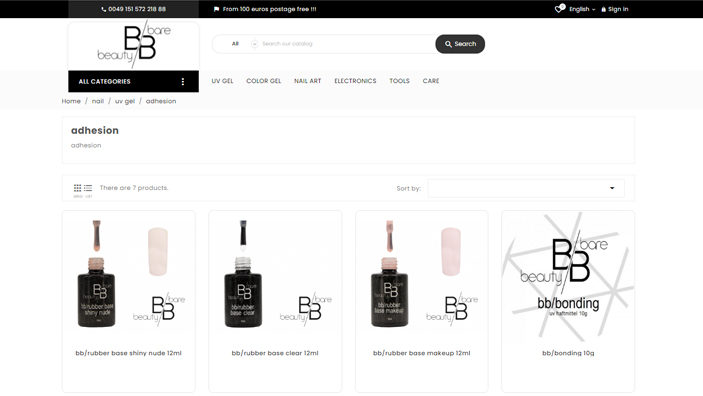This screenshot has height=396, width=703.
Task: Open bb/bonding product image
Action: (568, 276)
